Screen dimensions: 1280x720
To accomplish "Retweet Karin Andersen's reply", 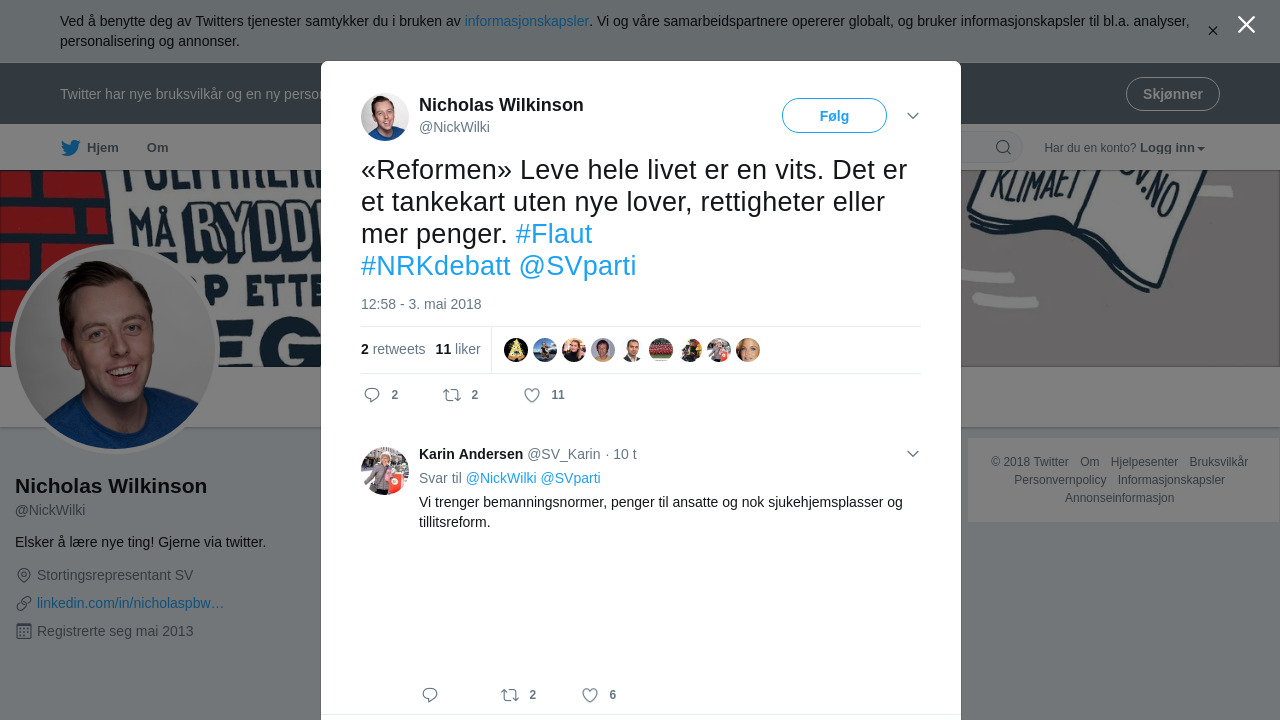I will (x=510, y=695).
